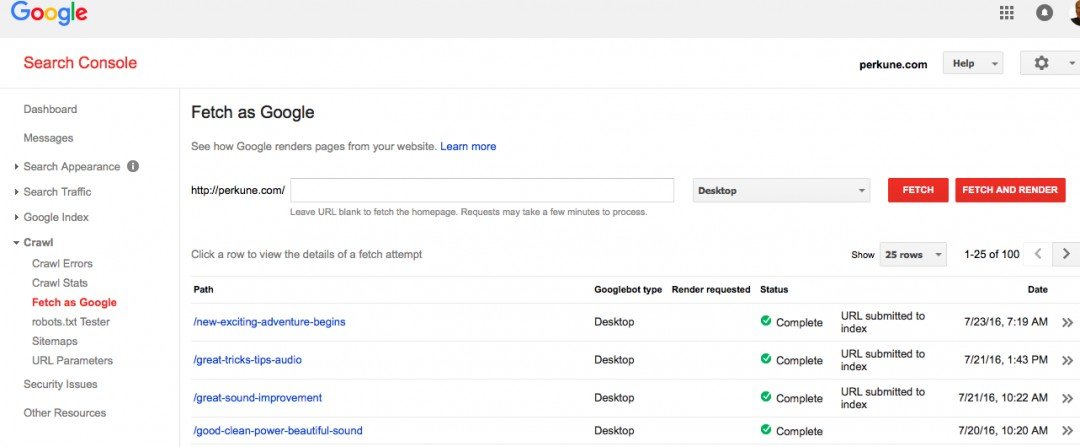The image size is (1080, 447).
Task: Collapse the Crawl section
Action: coord(17,242)
